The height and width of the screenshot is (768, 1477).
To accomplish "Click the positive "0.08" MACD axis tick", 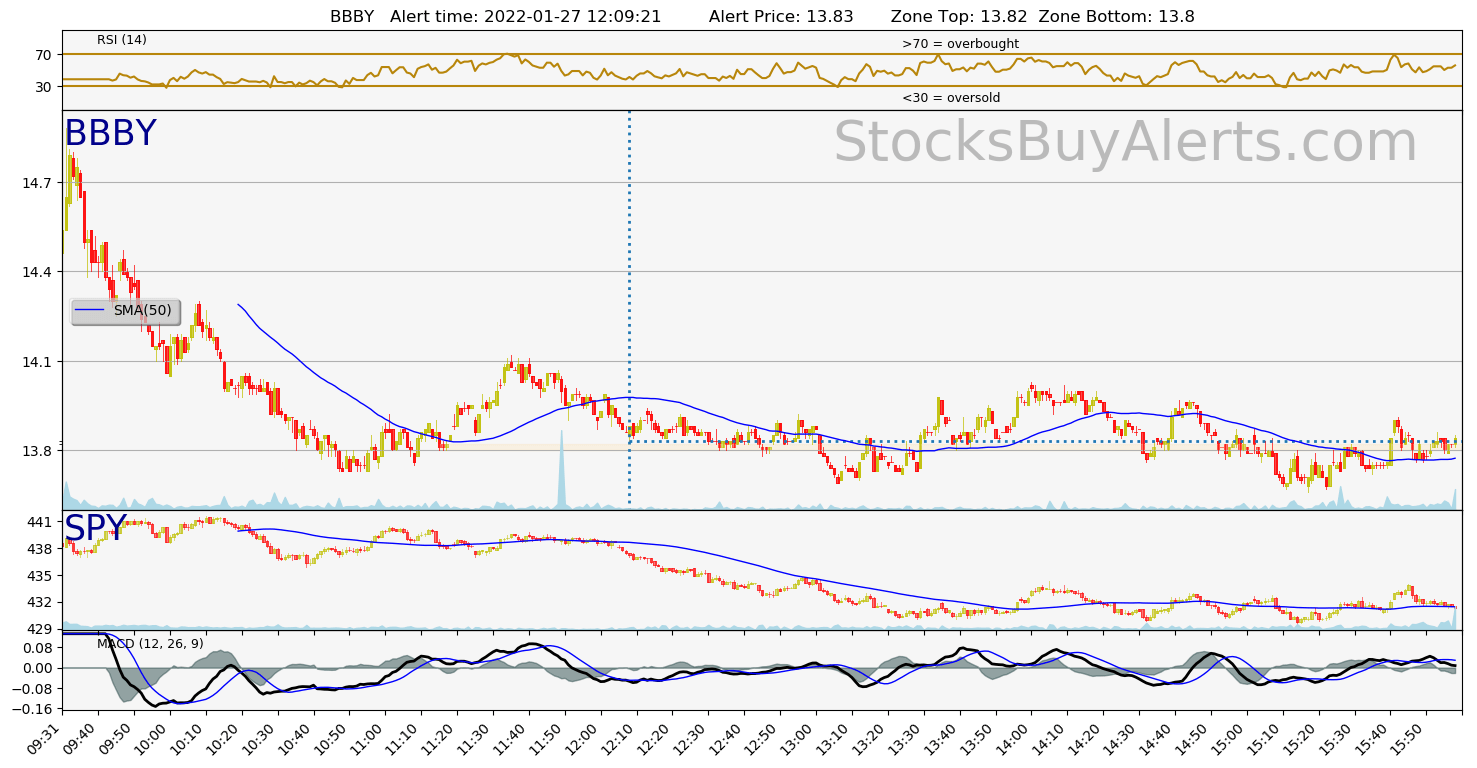I will pyautogui.click(x=36, y=648).
